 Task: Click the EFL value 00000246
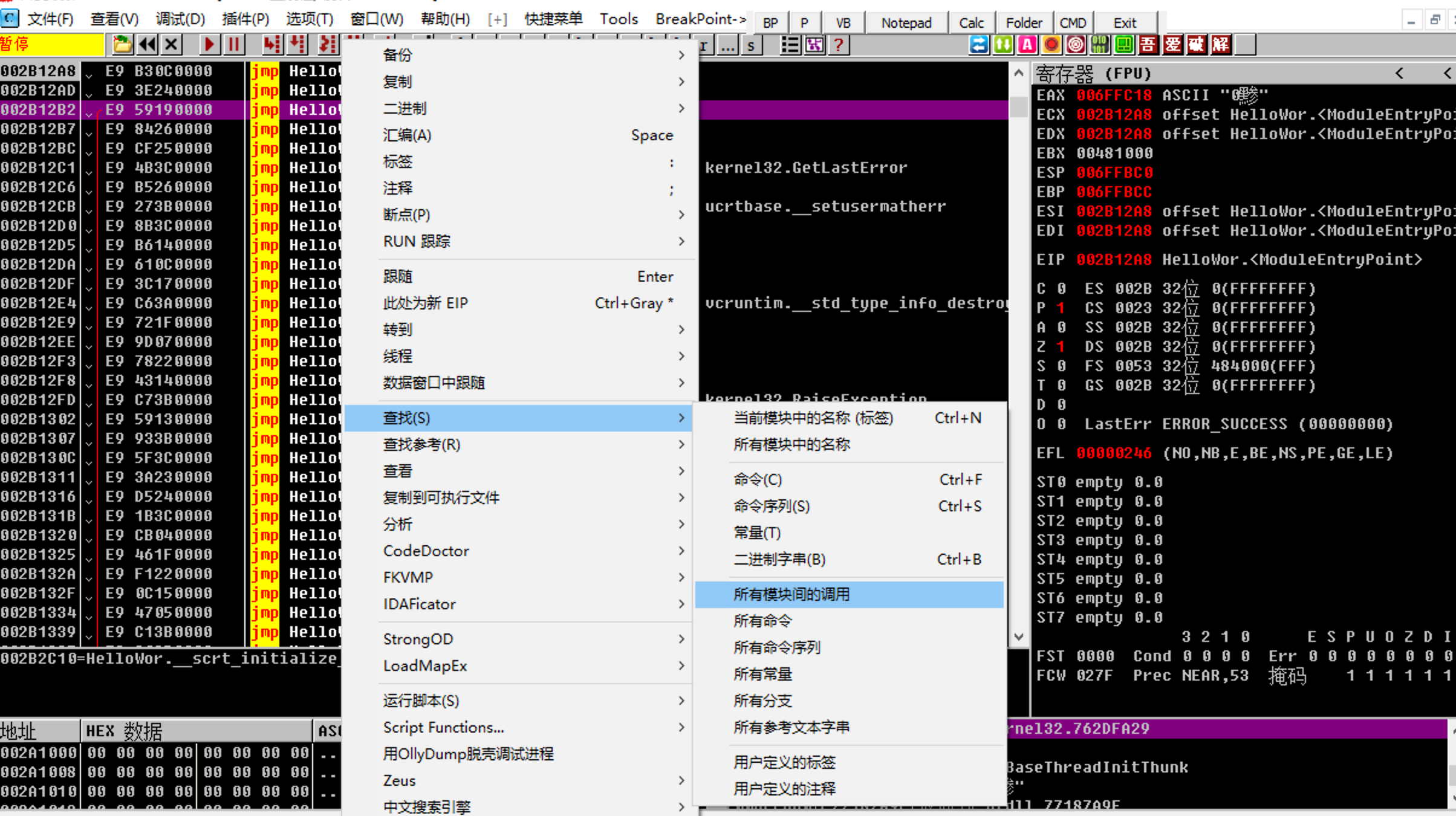[1114, 453]
